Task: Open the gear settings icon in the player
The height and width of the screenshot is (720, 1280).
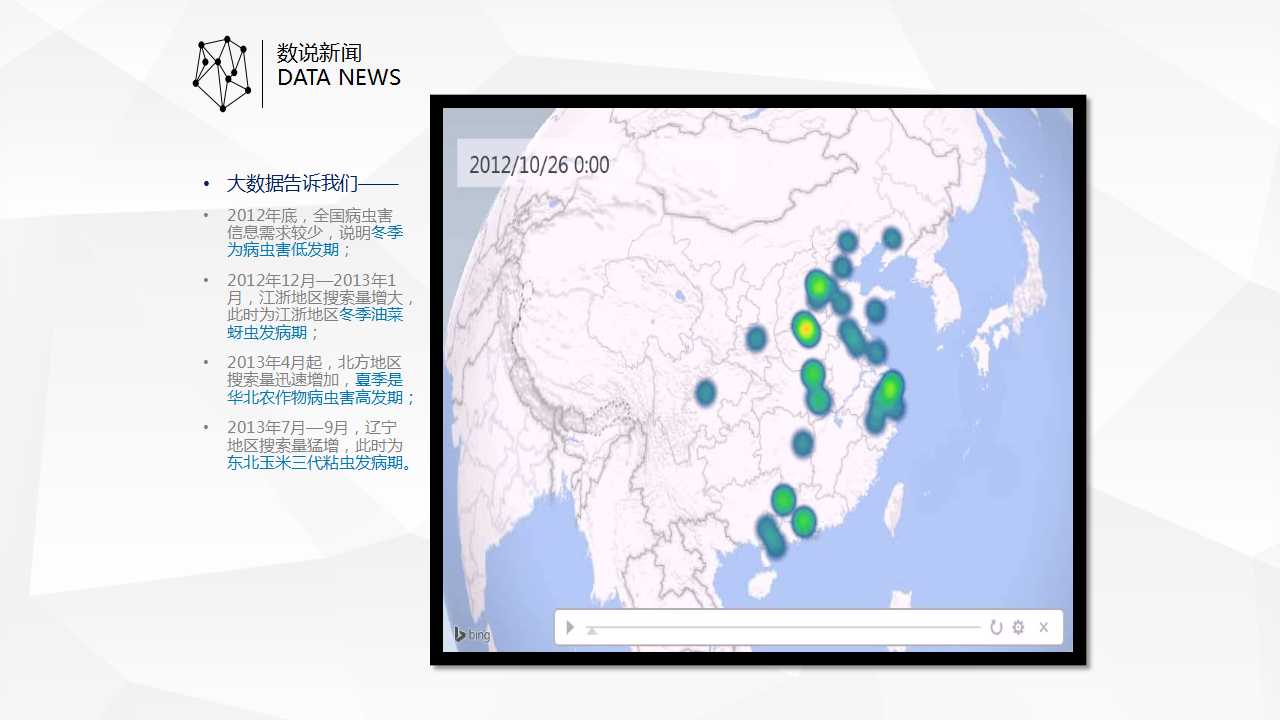Action: click(x=1018, y=627)
